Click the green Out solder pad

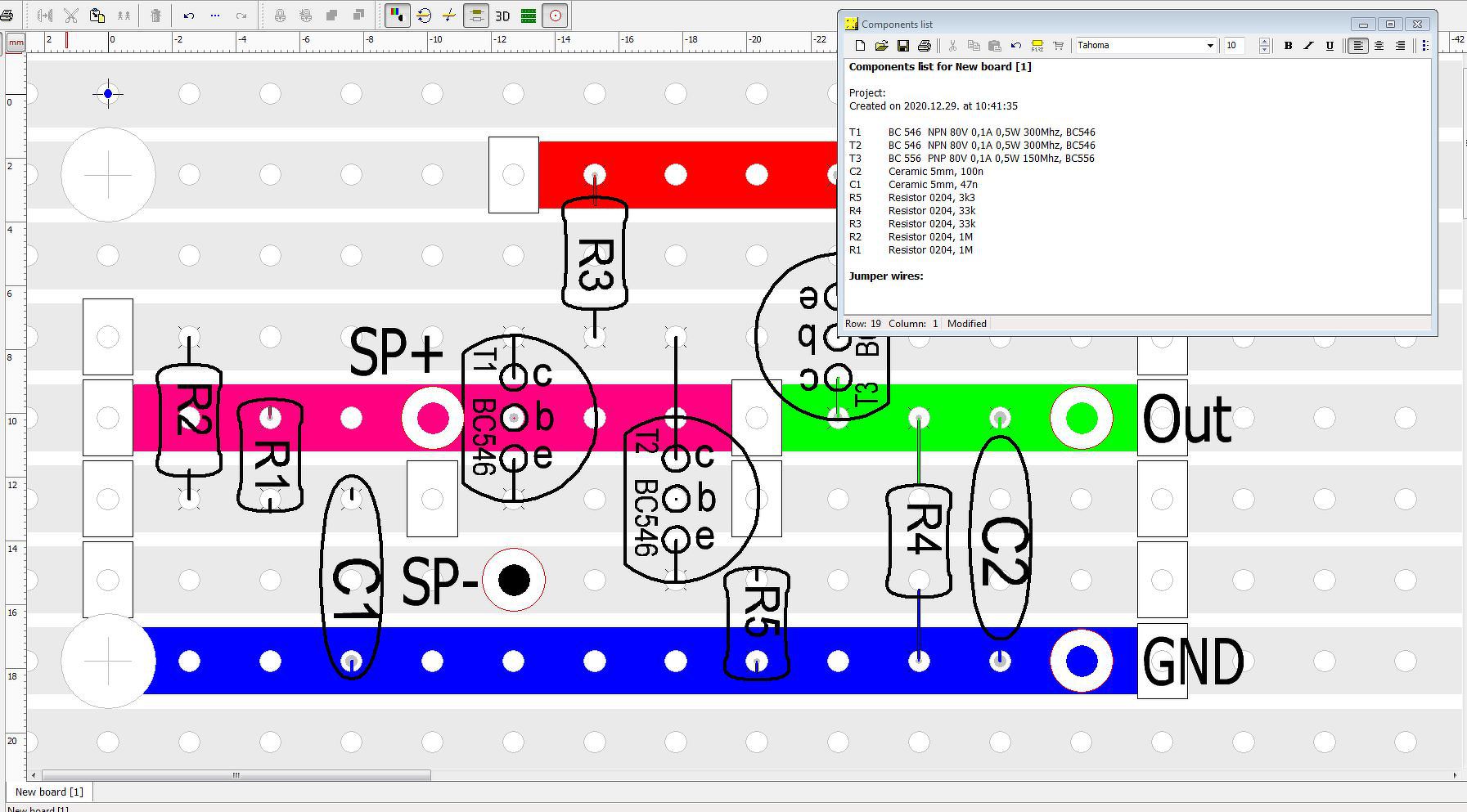click(1082, 418)
